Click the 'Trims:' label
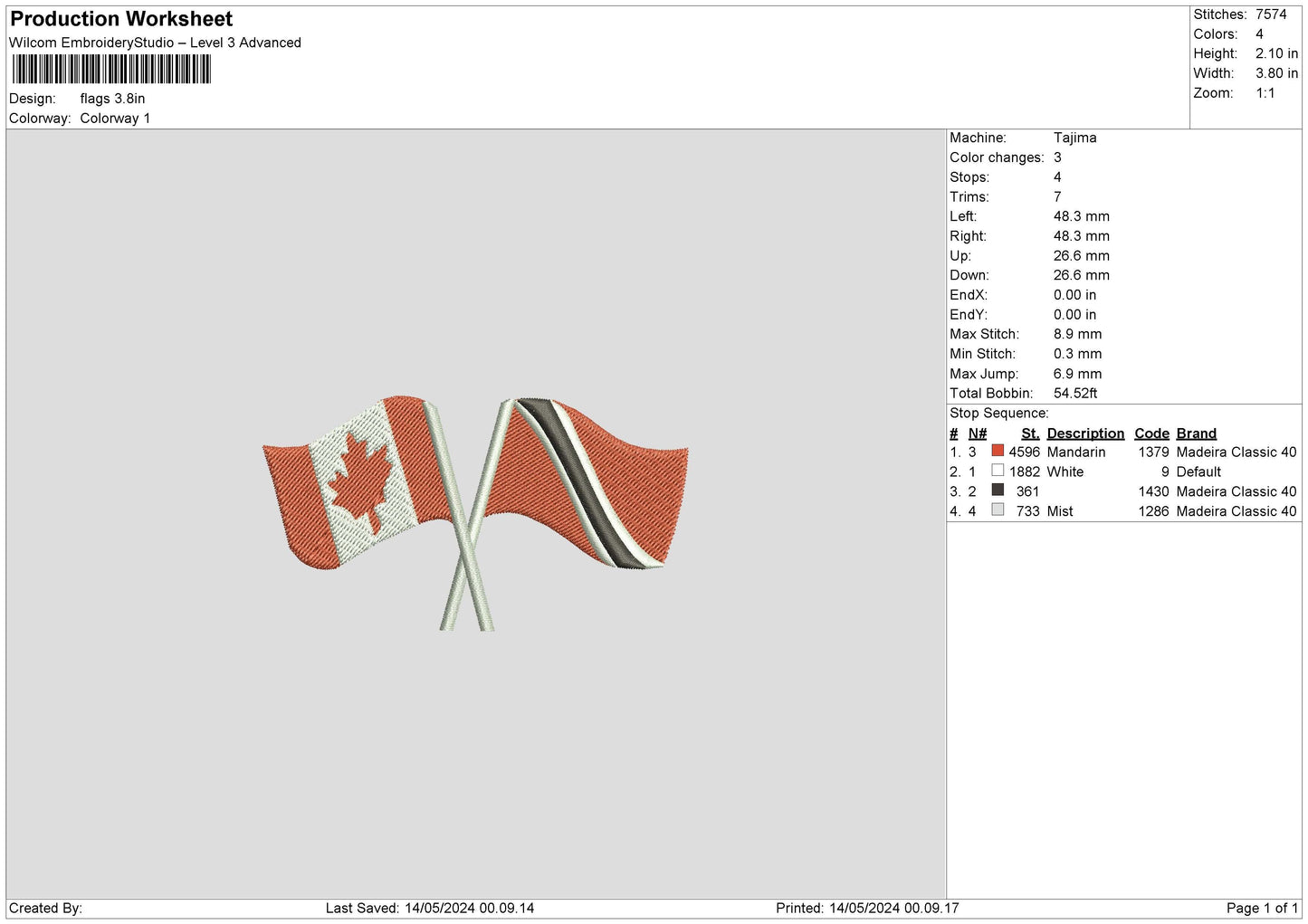 (969, 196)
